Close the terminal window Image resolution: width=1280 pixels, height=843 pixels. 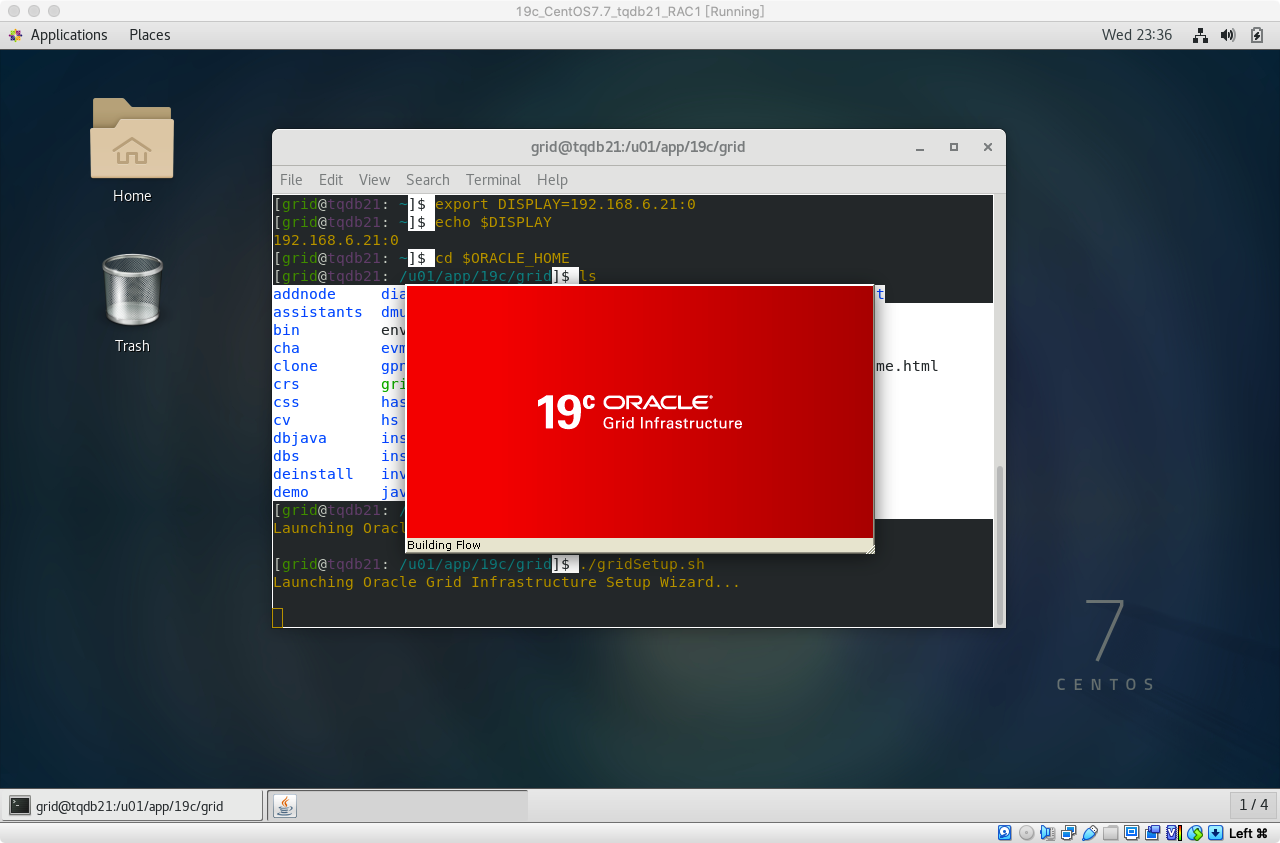pyautogui.click(x=988, y=147)
